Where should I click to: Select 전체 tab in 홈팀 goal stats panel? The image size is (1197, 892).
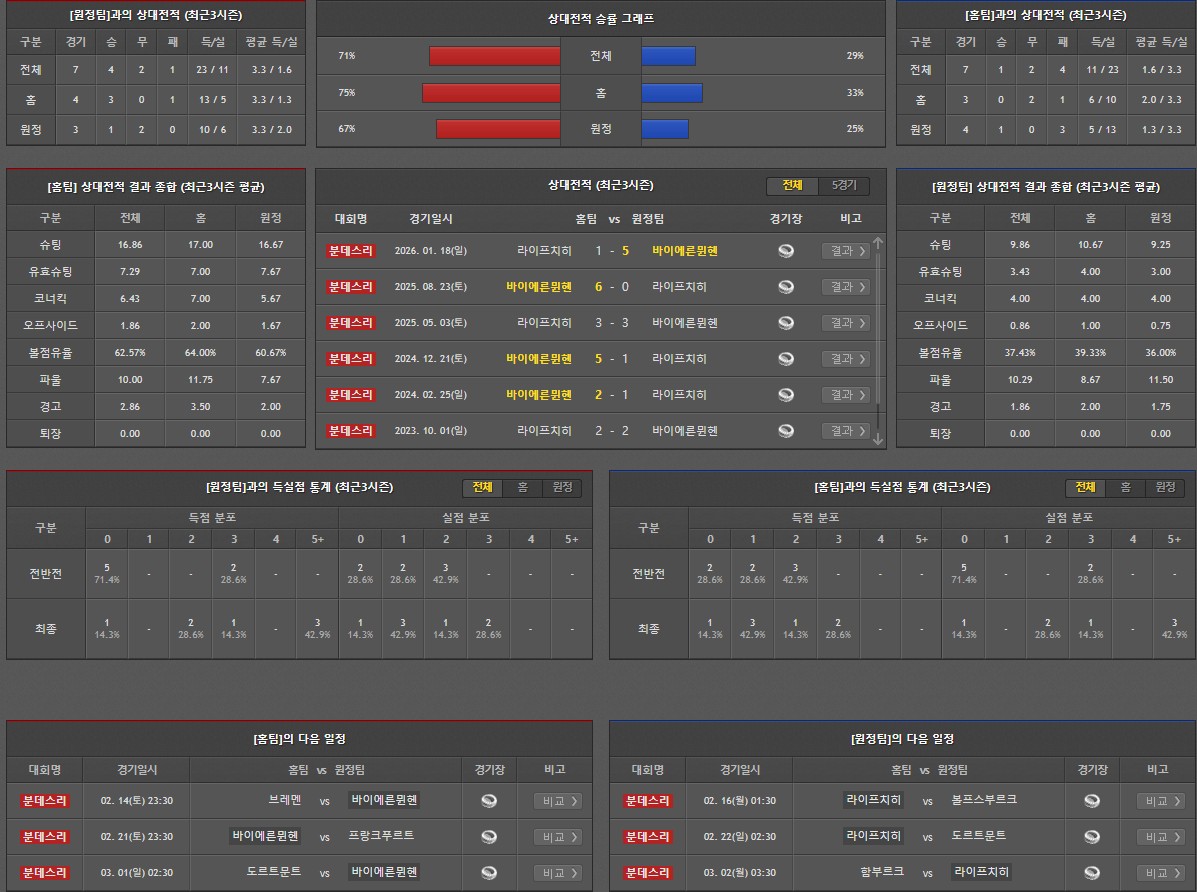(1085, 487)
